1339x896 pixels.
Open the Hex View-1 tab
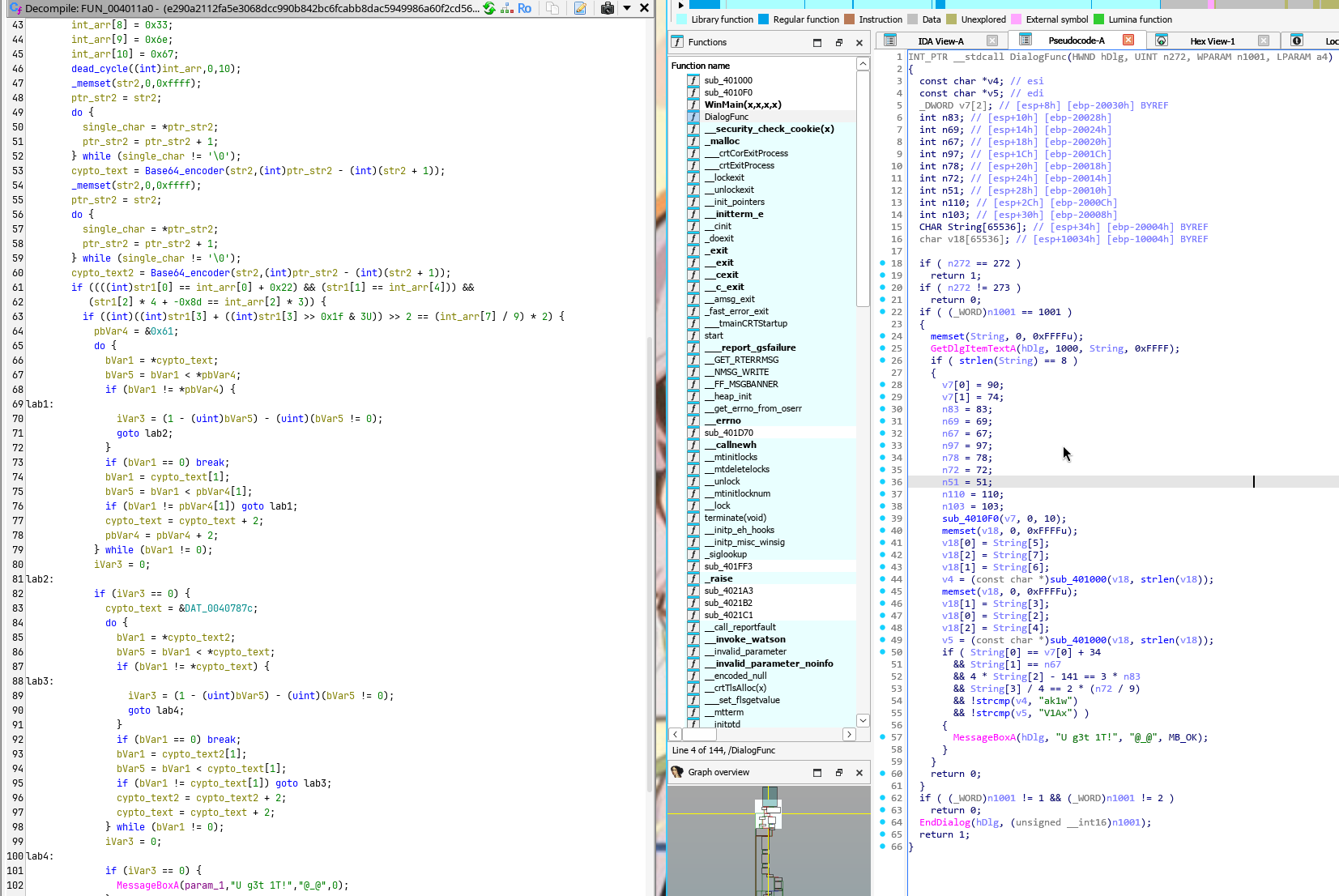click(x=1213, y=41)
